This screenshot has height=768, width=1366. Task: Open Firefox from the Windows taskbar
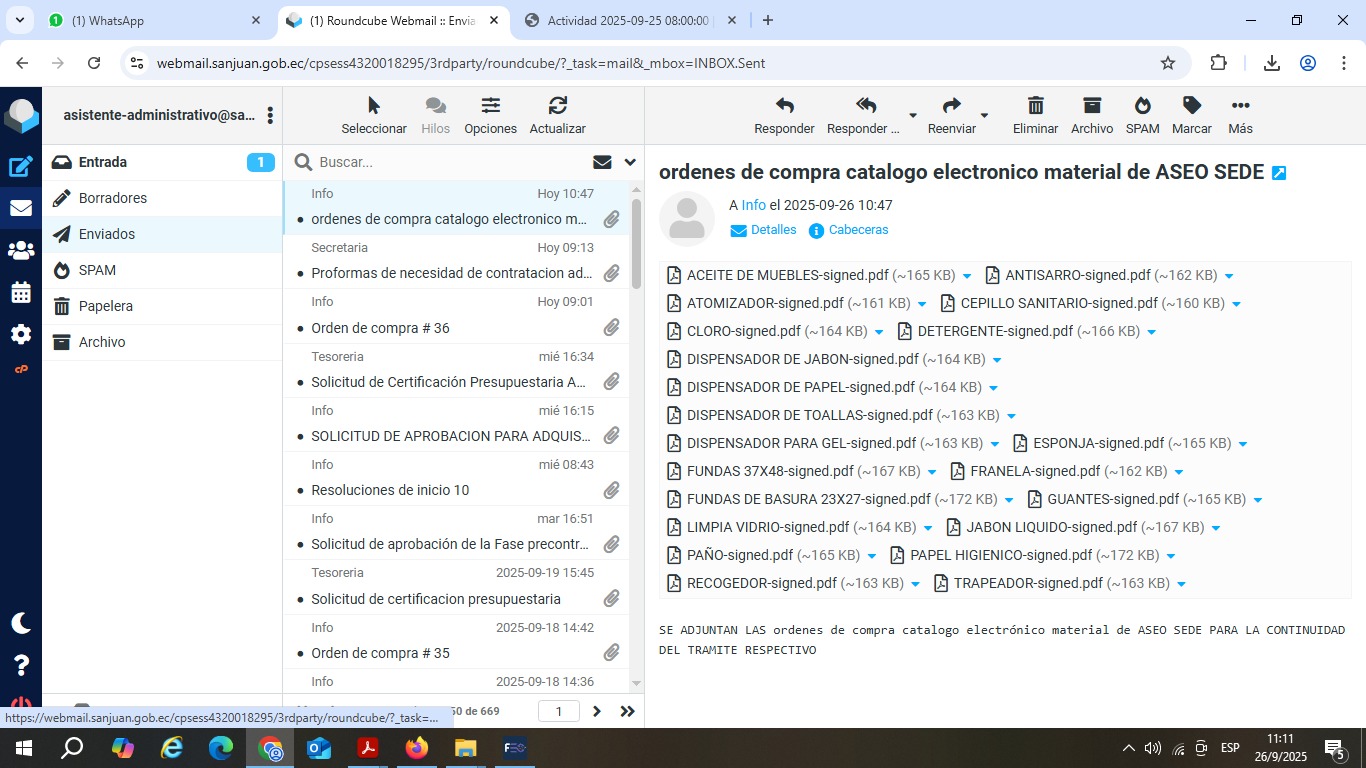click(417, 748)
